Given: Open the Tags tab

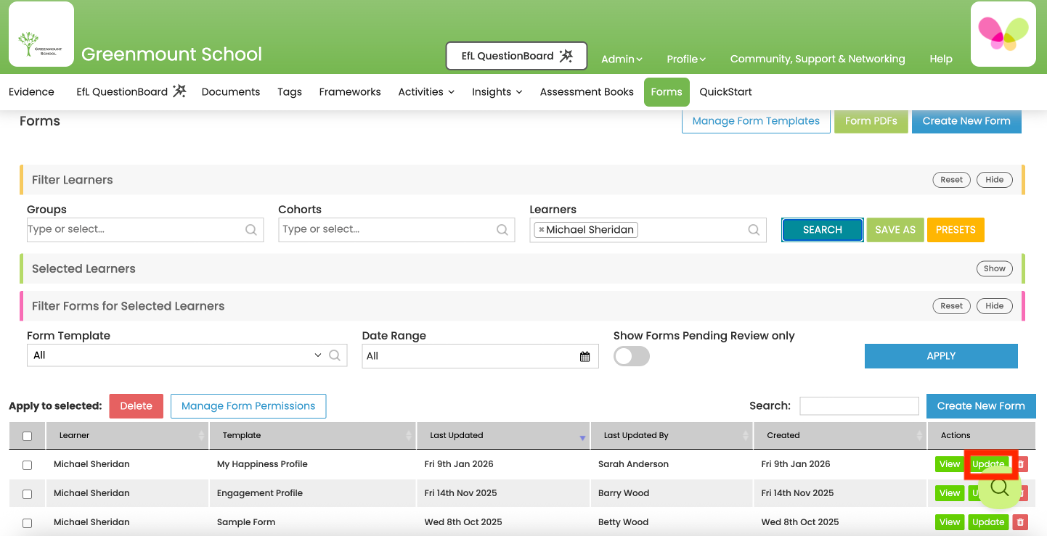Looking at the screenshot, I should pyautogui.click(x=289, y=92).
